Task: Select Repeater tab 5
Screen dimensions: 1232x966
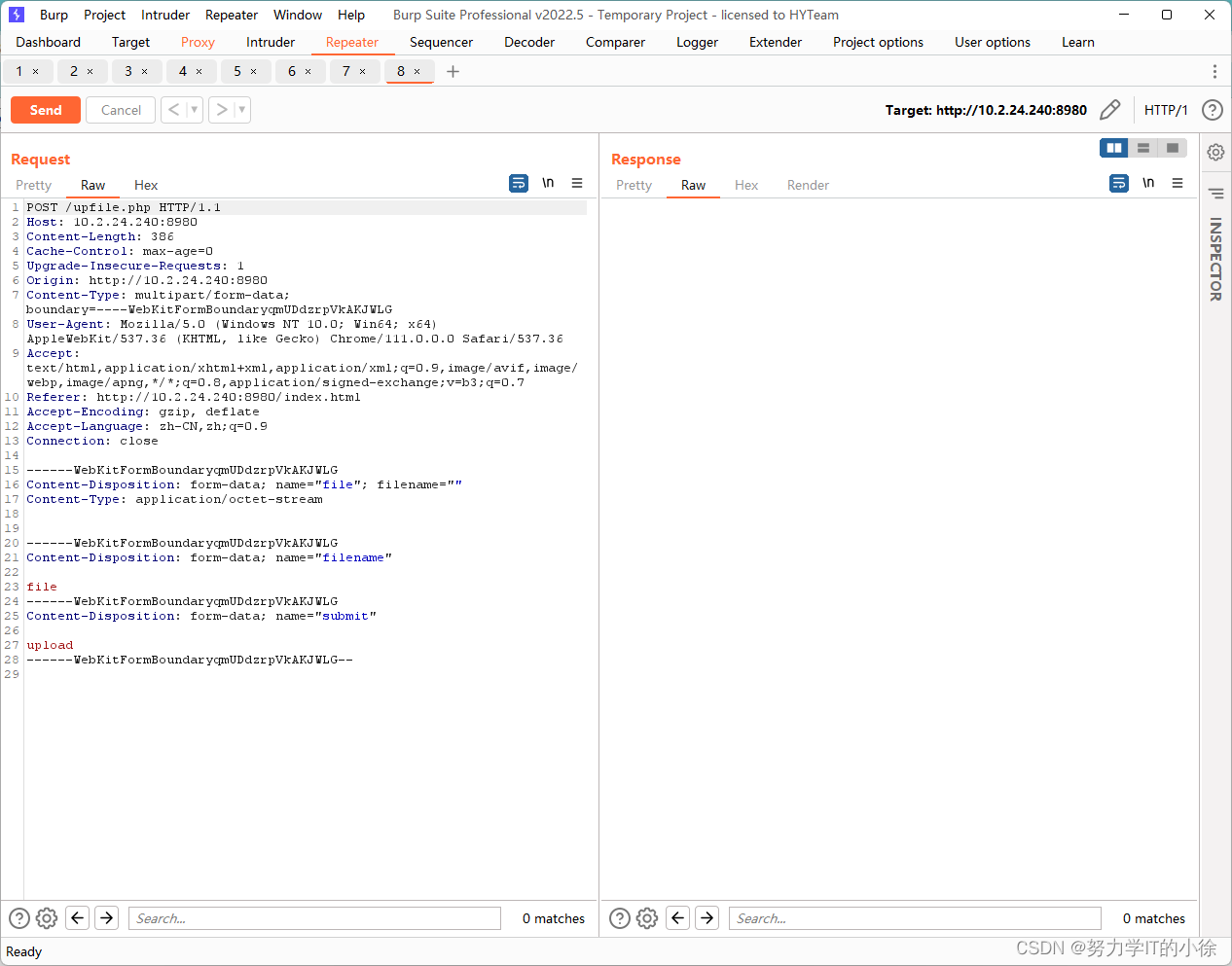Action: point(237,71)
